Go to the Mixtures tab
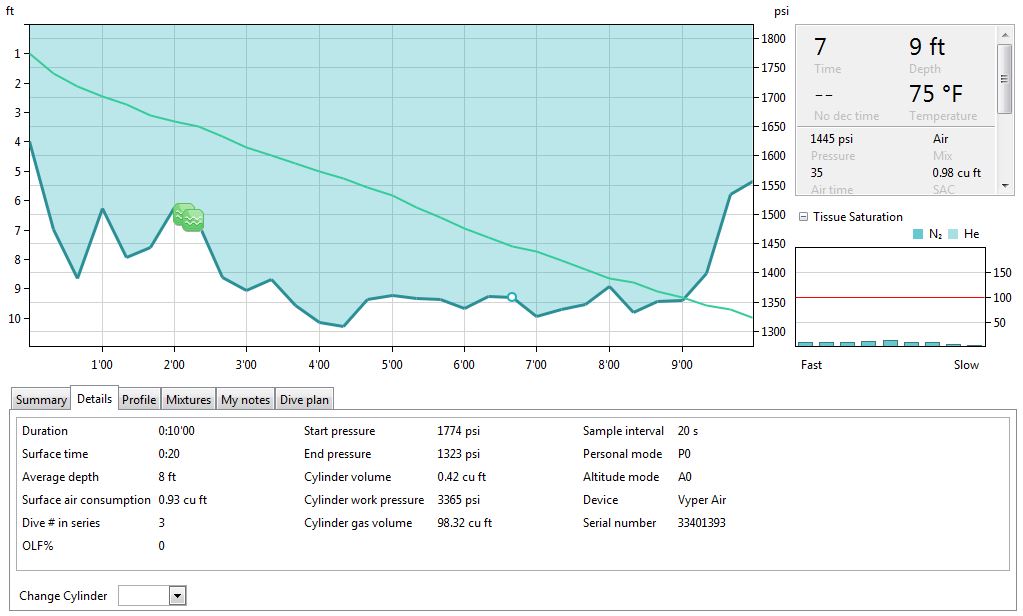Image resolution: width=1023 pixels, height=616 pixels. [188, 400]
